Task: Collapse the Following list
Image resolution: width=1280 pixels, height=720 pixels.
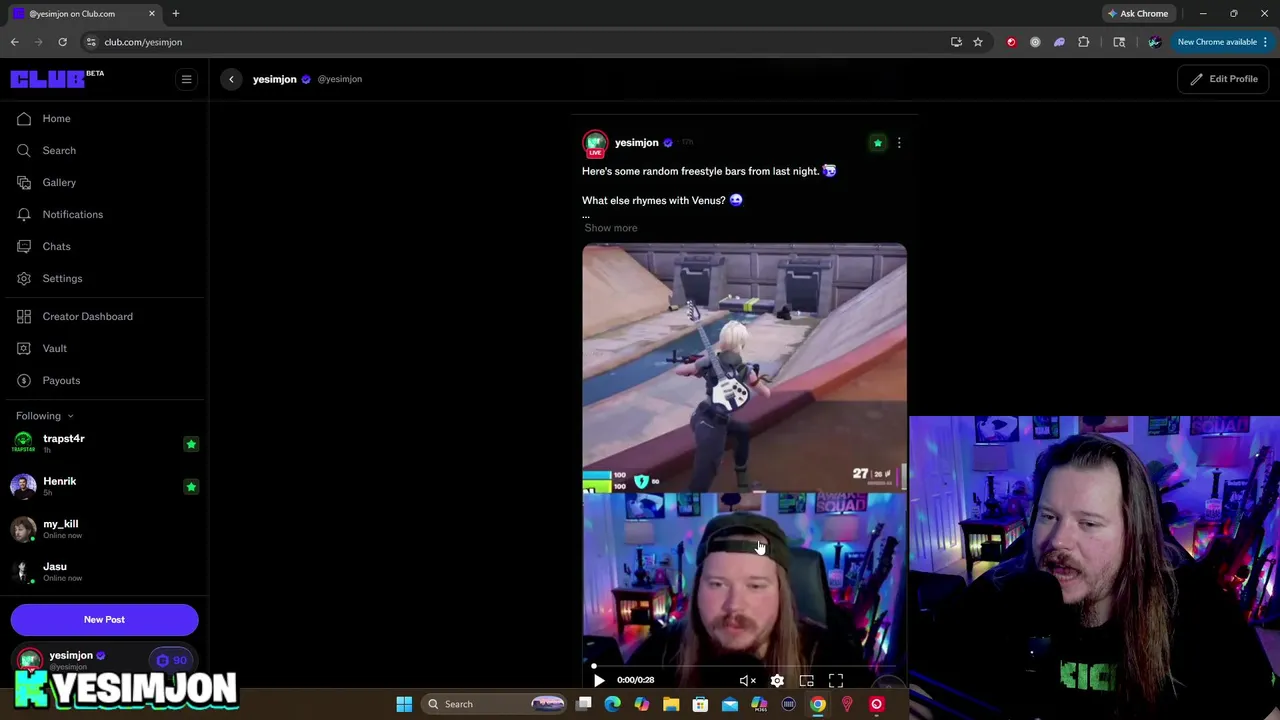Action: click(44, 415)
